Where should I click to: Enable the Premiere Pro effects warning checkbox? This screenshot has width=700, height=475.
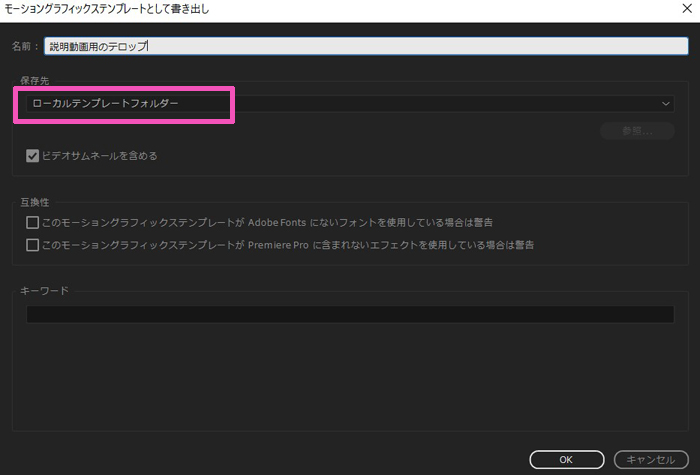tap(33, 244)
